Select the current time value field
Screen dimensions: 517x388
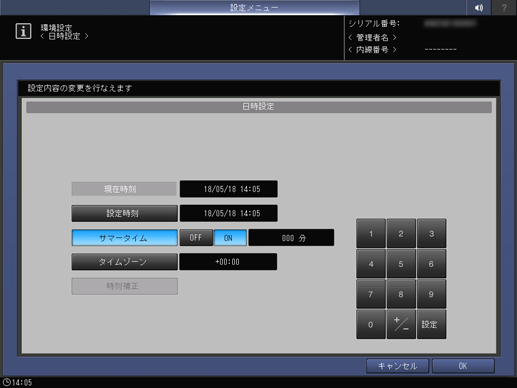pos(229,189)
